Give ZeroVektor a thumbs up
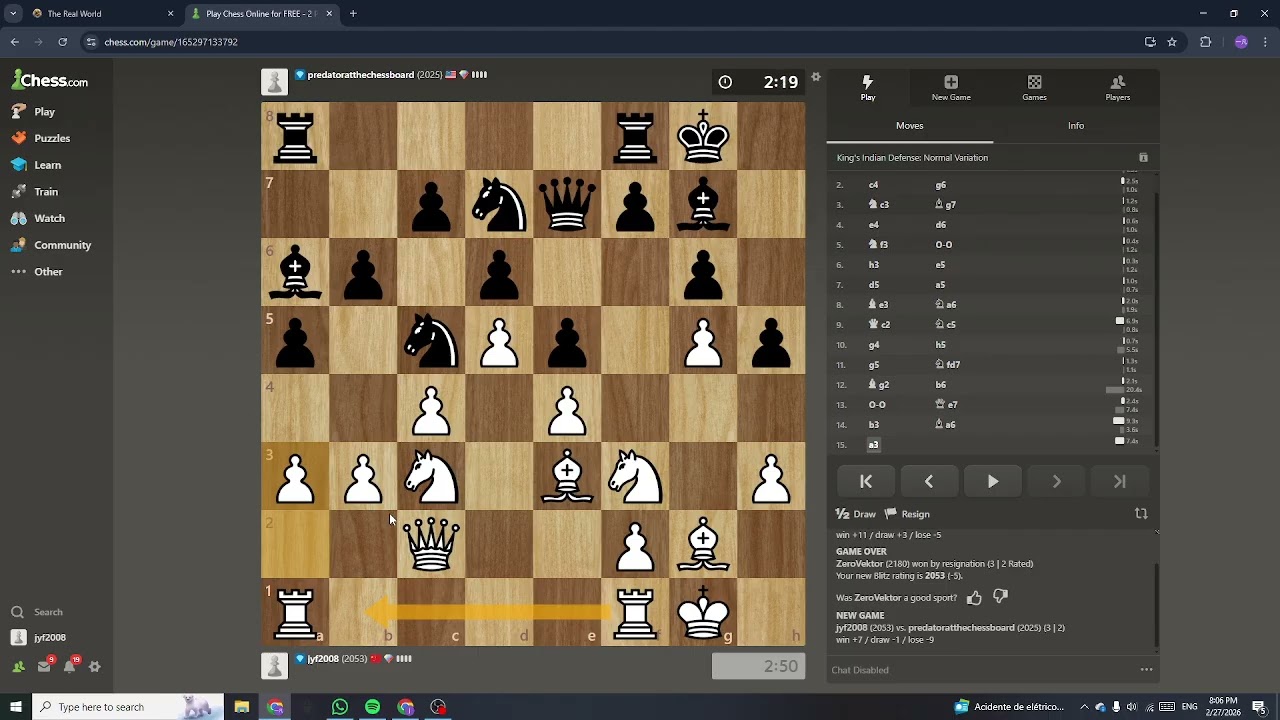This screenshot has width=1280, height=720. tap(975, 597)
